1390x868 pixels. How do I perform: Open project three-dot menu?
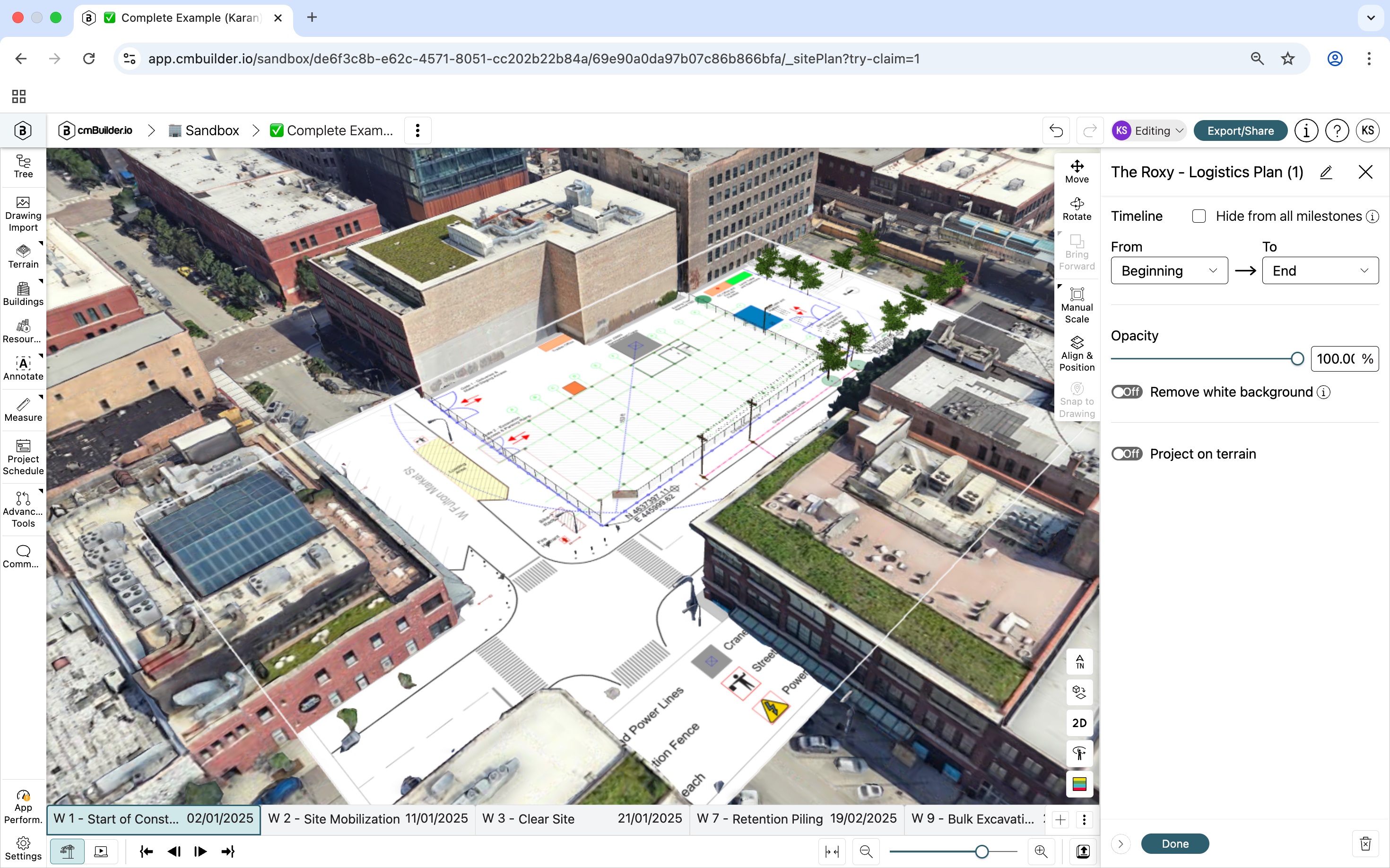[417, 131]
